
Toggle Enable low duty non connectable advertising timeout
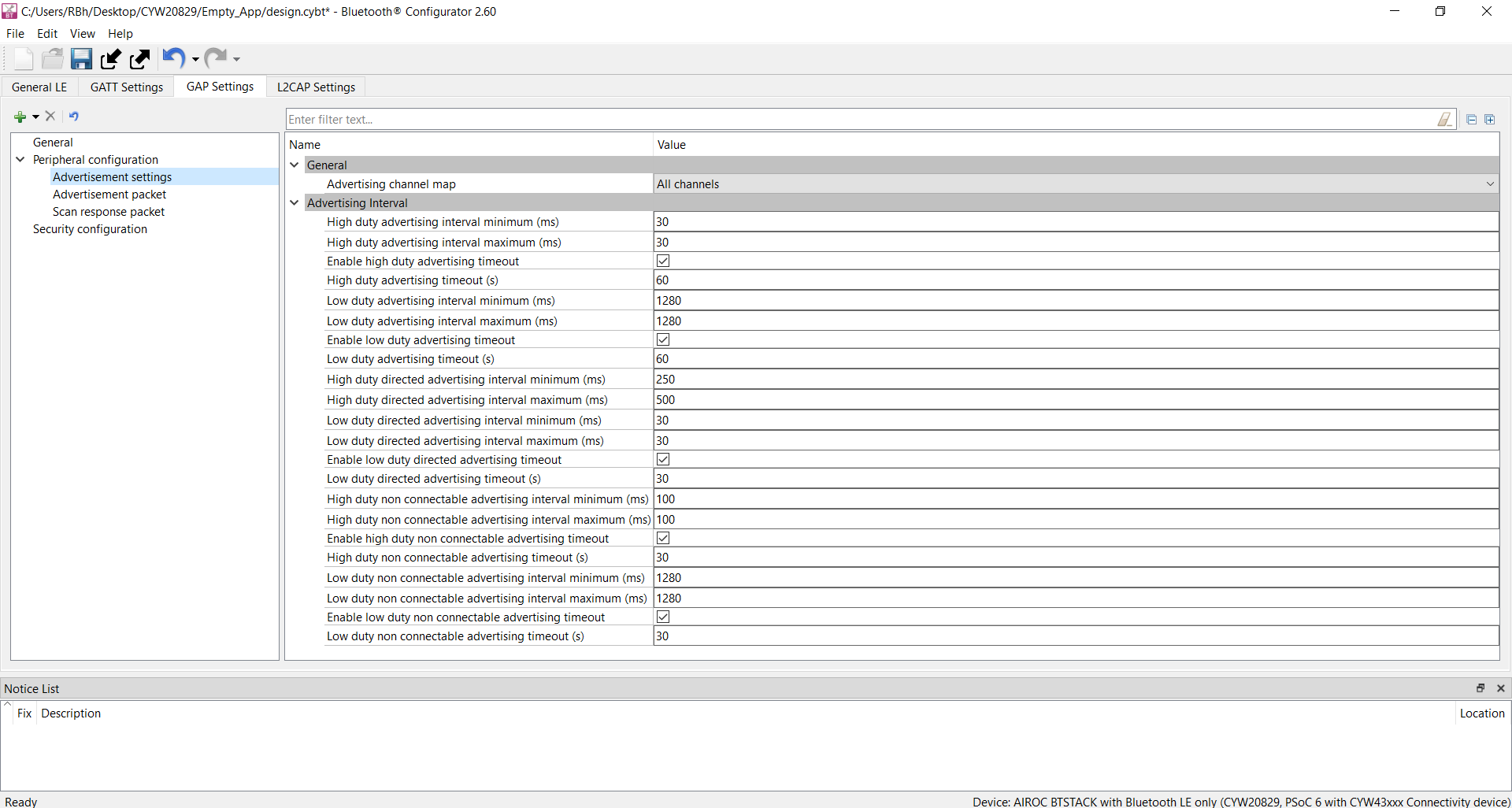pyautogui.click(x=663, y=617)
